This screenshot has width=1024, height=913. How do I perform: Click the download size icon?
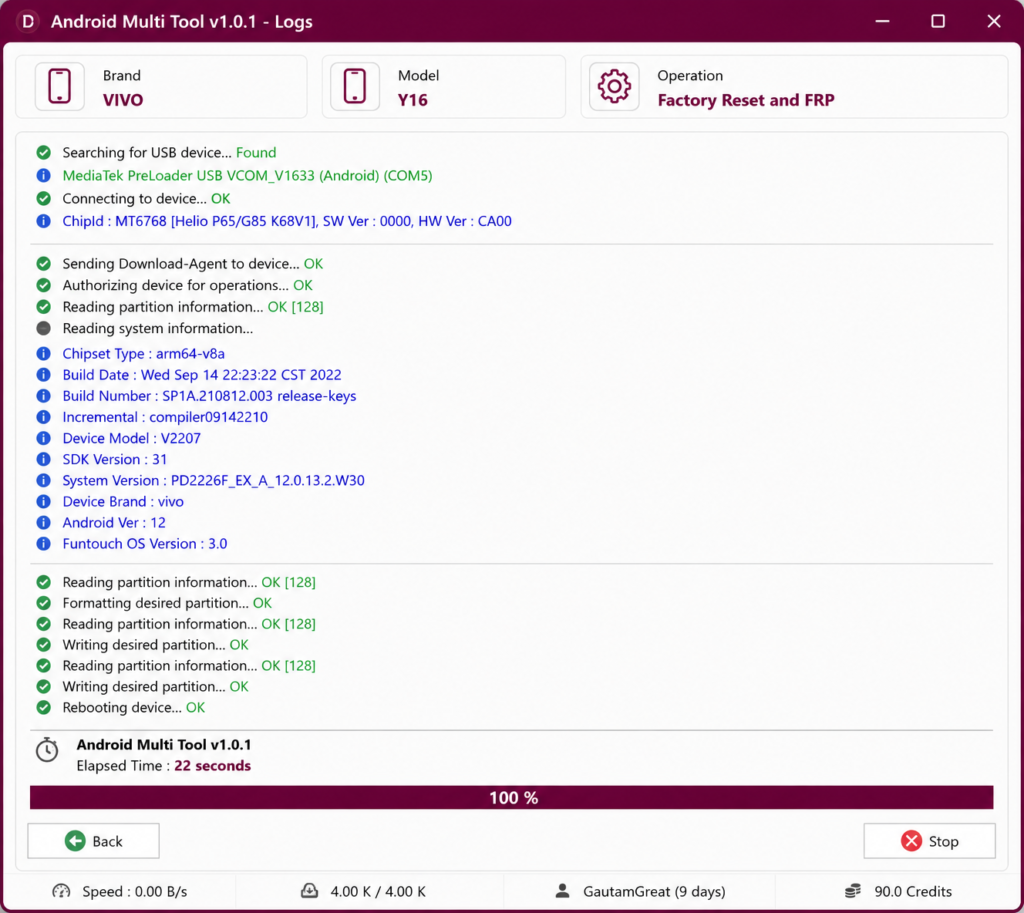[309, 891]
